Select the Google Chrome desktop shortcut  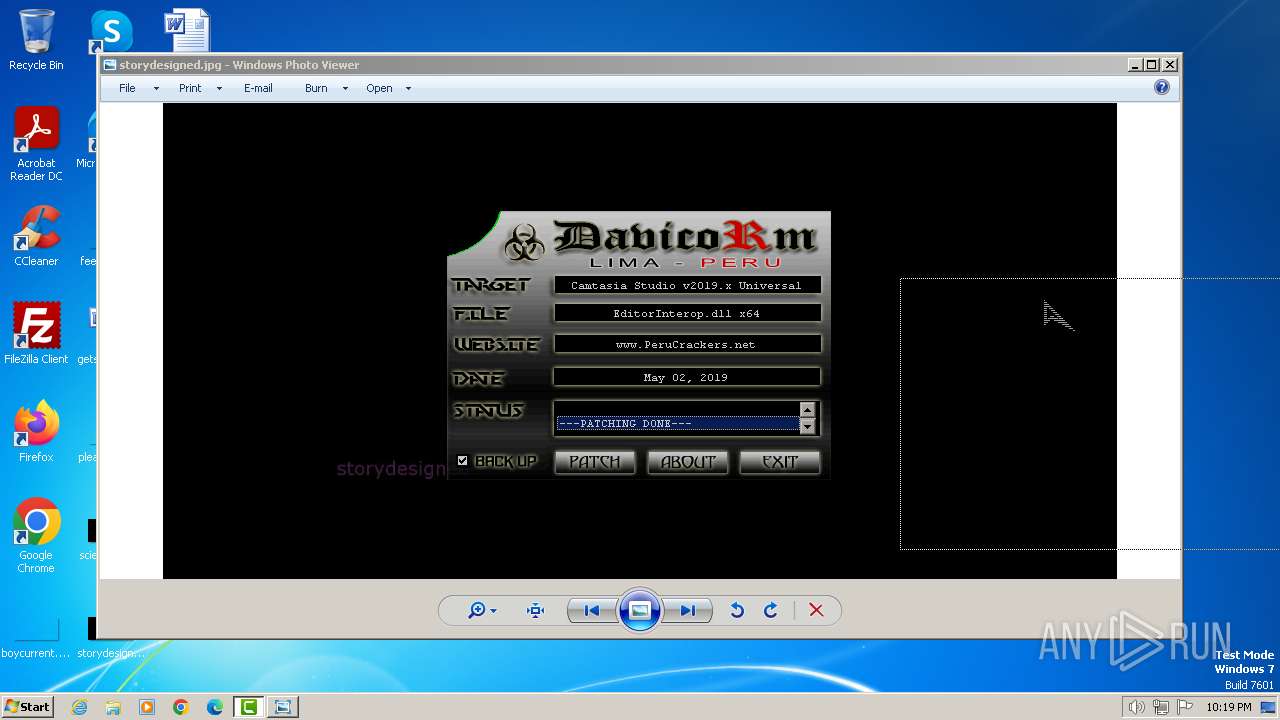pos(36,536)
